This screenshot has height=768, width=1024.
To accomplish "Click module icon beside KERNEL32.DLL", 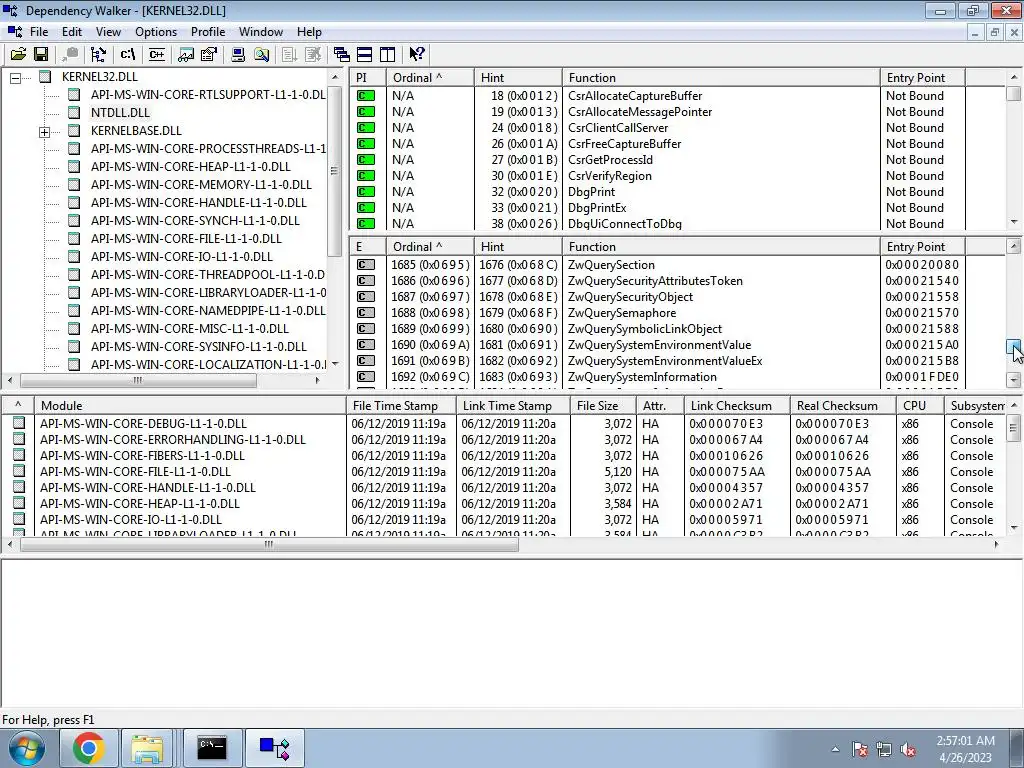I will coord(45,76).
